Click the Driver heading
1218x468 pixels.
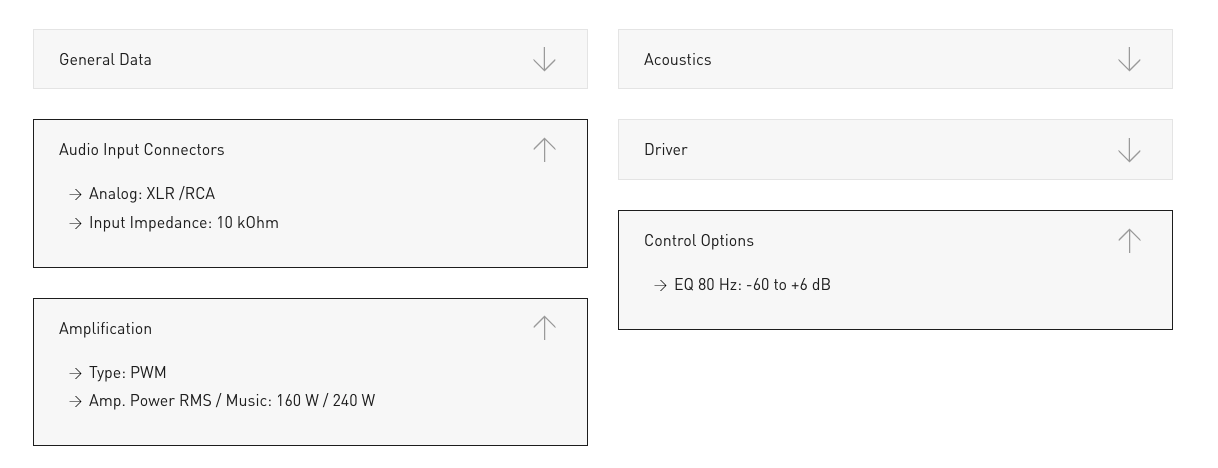[x=665, y=150]
